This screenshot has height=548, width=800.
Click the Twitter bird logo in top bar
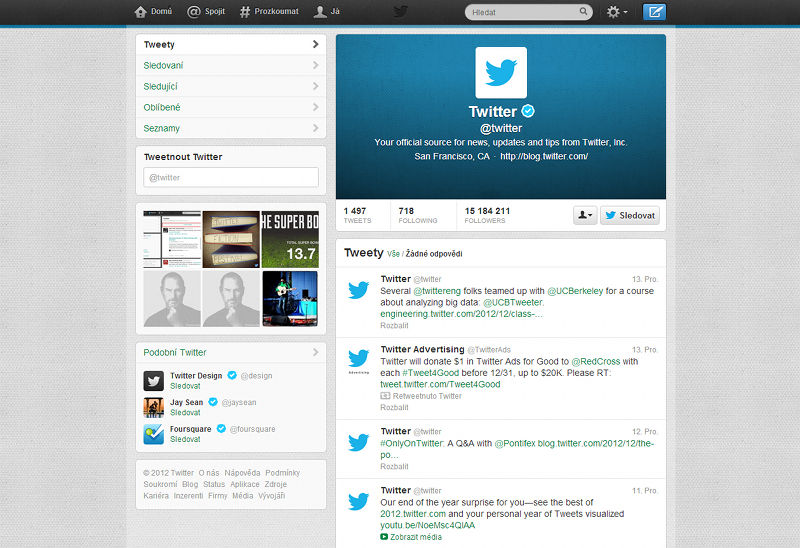click(401, 11)
